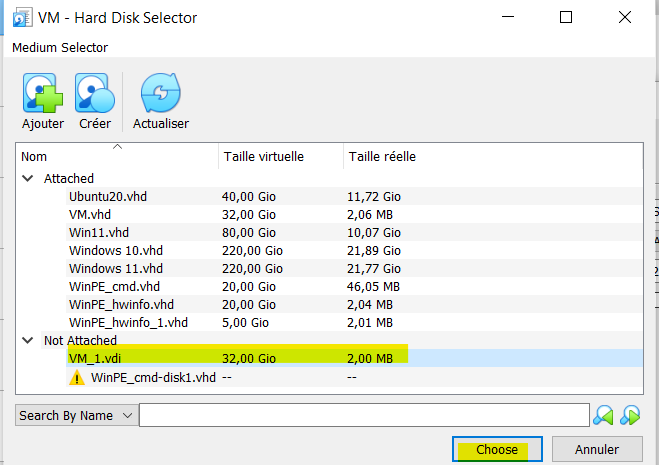Click the search previous match icon
The width and height of the screenshot is (659, 465).
coord(604,415)
